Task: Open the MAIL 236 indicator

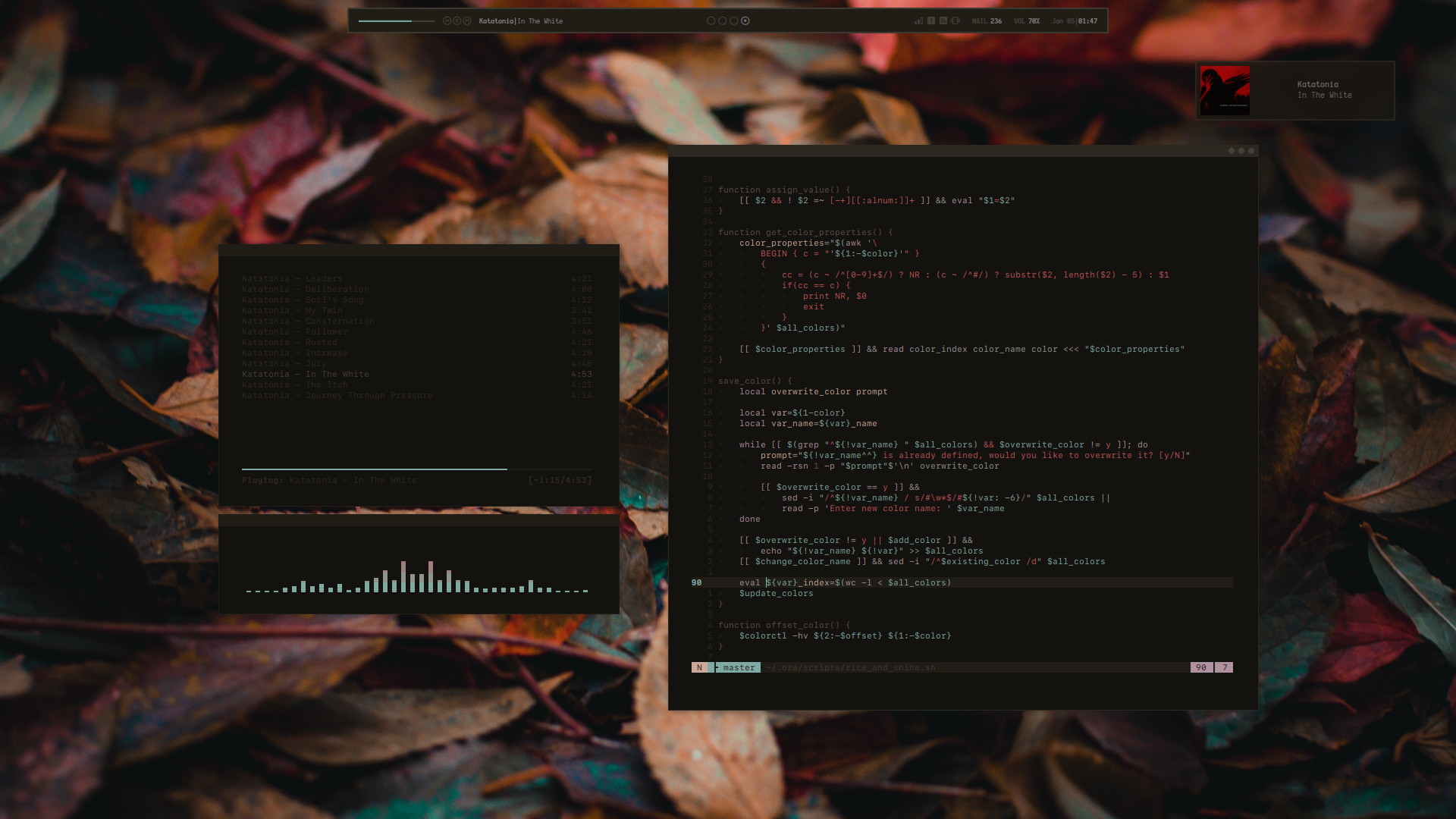Action: [x=987, y=21]
